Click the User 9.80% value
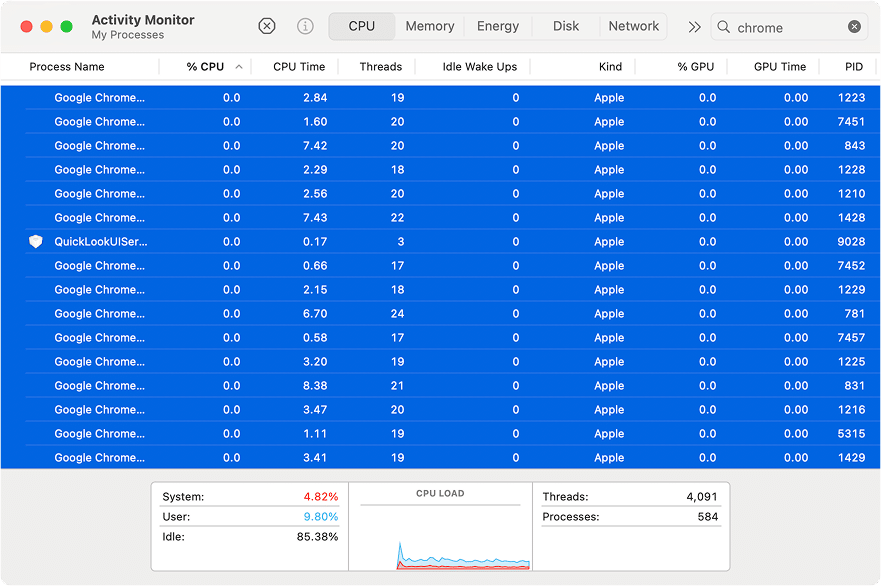The height and width of the screenshot is (586, 881). coord(321,517)
